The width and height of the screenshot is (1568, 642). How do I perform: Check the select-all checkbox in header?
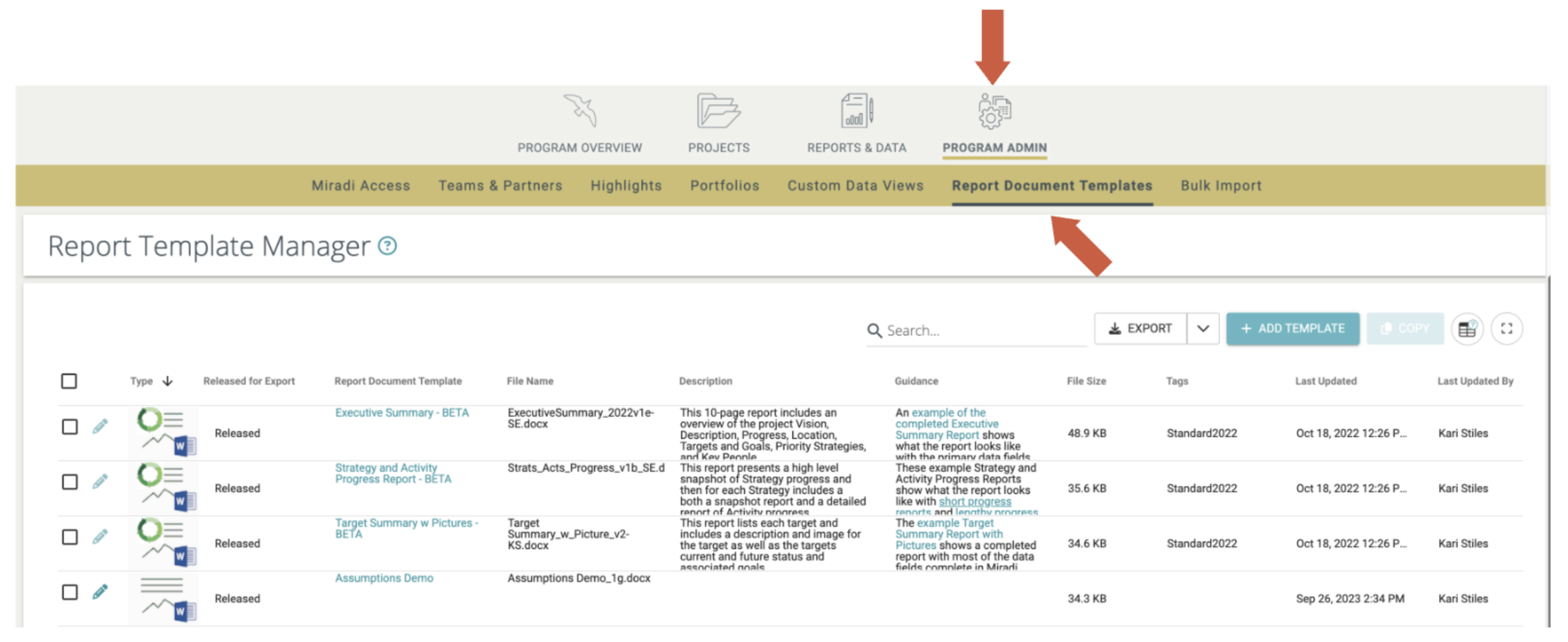point(69,380)
